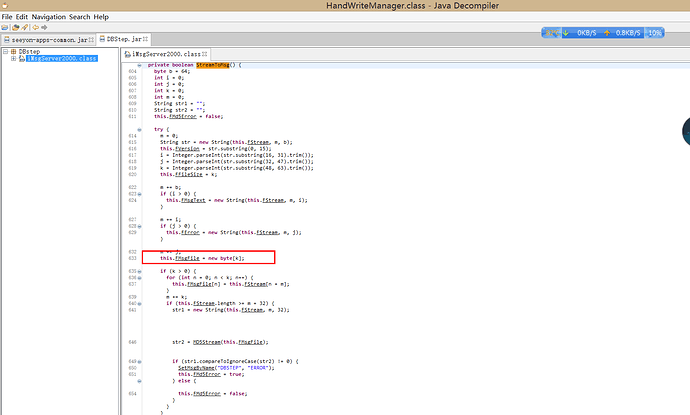The image size is (690, 415).
Task: Click the text 'byte b = 64;'
Action: pos(172,71)
